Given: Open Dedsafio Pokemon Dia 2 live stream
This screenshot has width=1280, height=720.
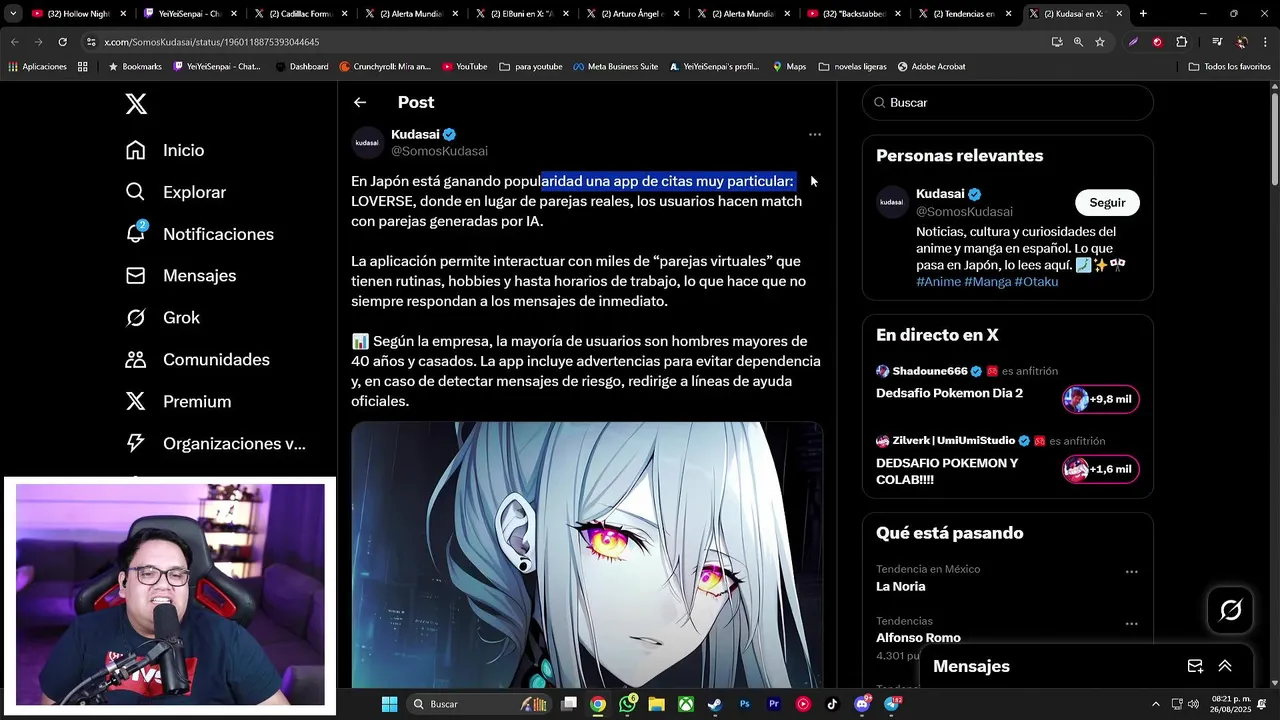Looking at the screenshot, I should [x=949, y=393].
